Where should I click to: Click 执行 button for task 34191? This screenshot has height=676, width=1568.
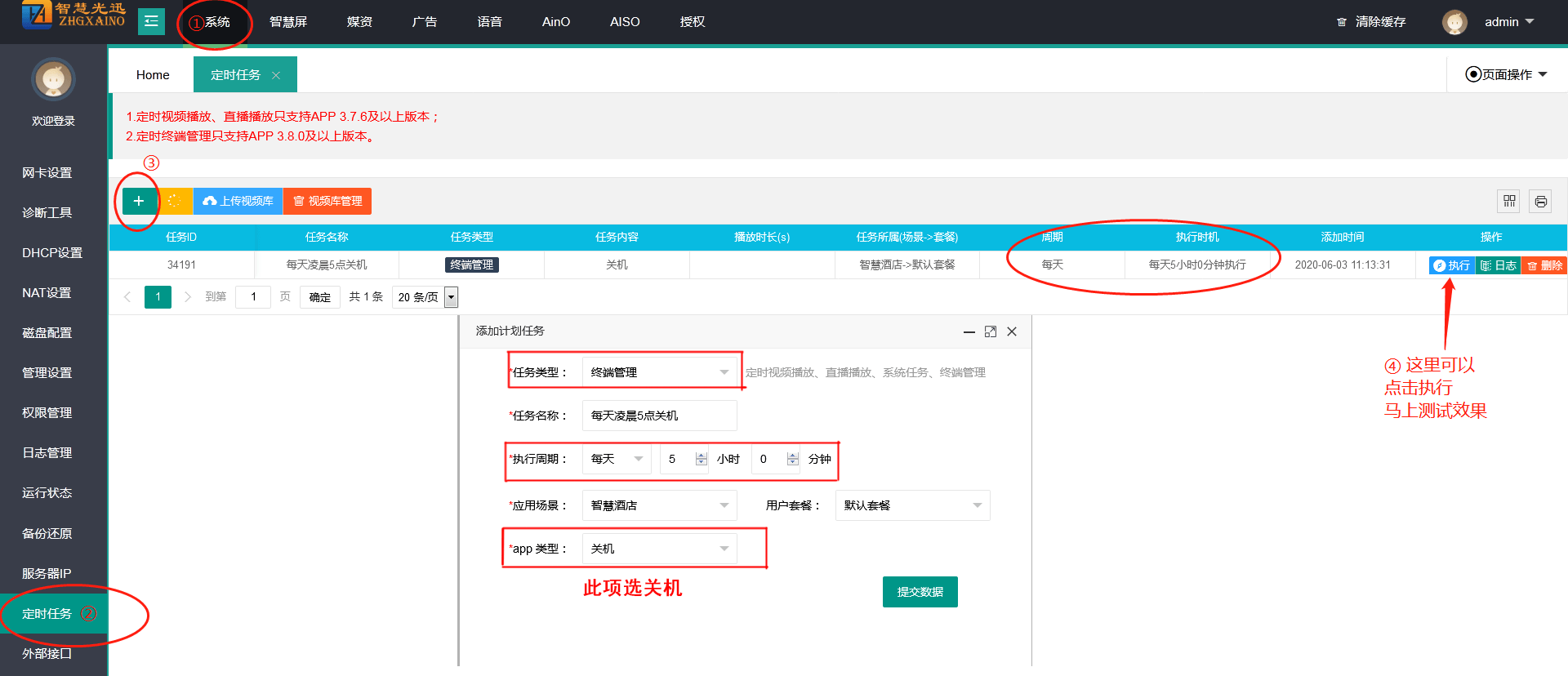(1452, 265)
